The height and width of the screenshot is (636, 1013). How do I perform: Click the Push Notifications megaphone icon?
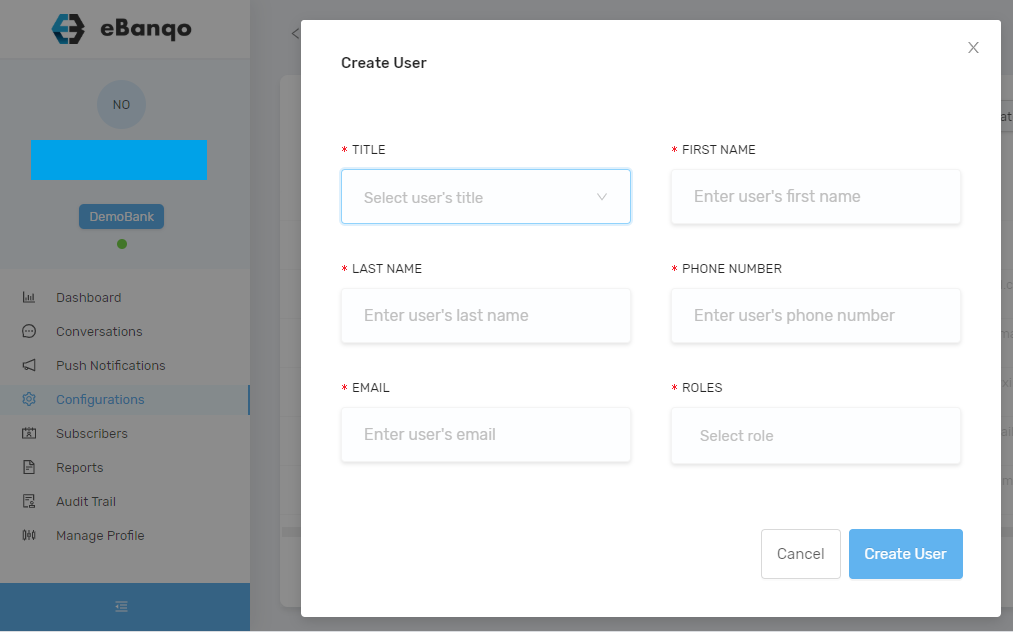(x=29, y=365)
